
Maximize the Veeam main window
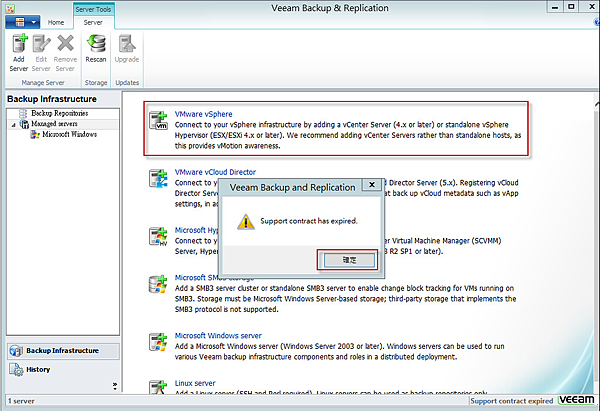click(x=571, y=7)
